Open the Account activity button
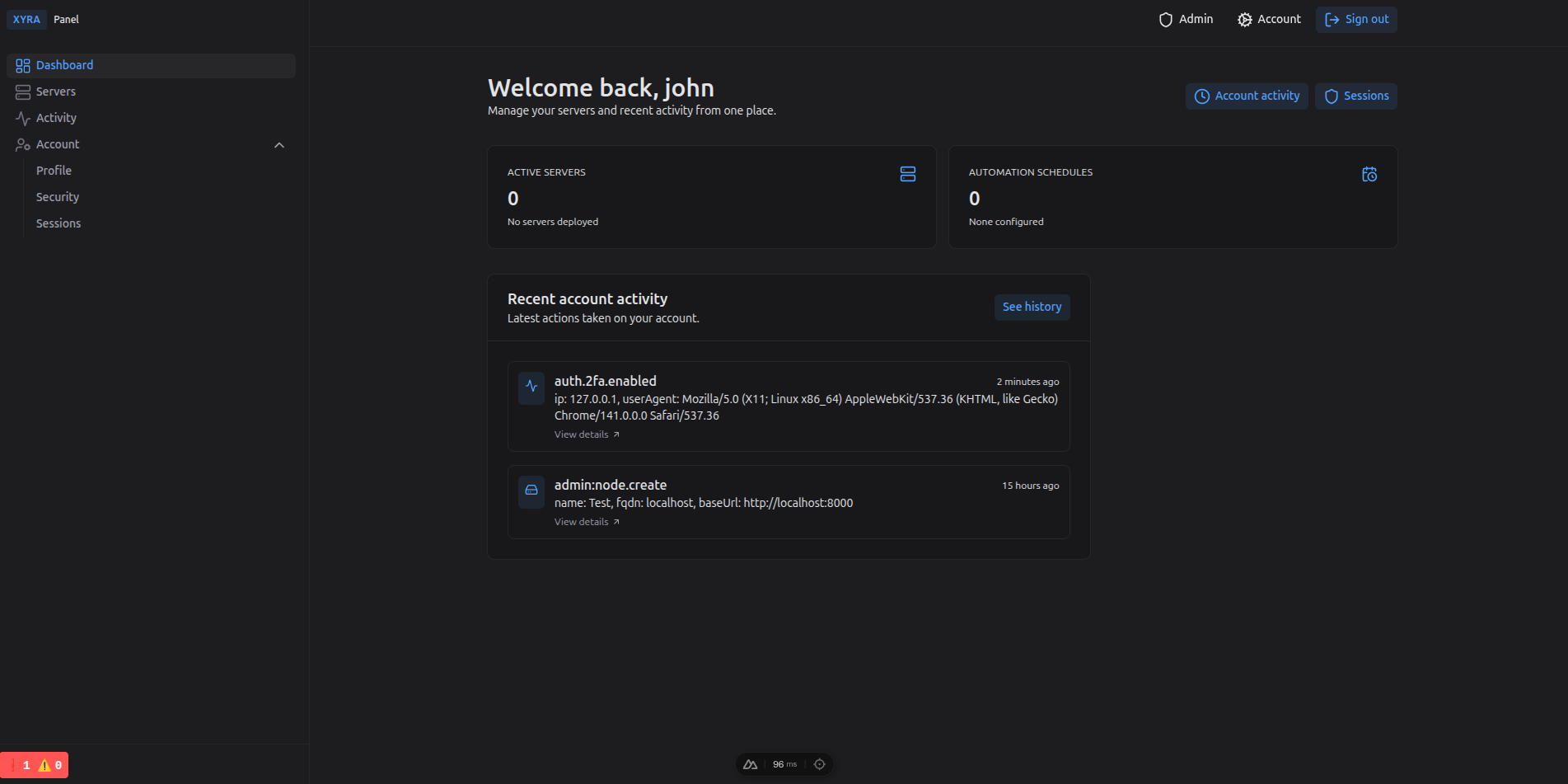The width and height of the screenshot is (1568, 784). [x=1246, y=96]
